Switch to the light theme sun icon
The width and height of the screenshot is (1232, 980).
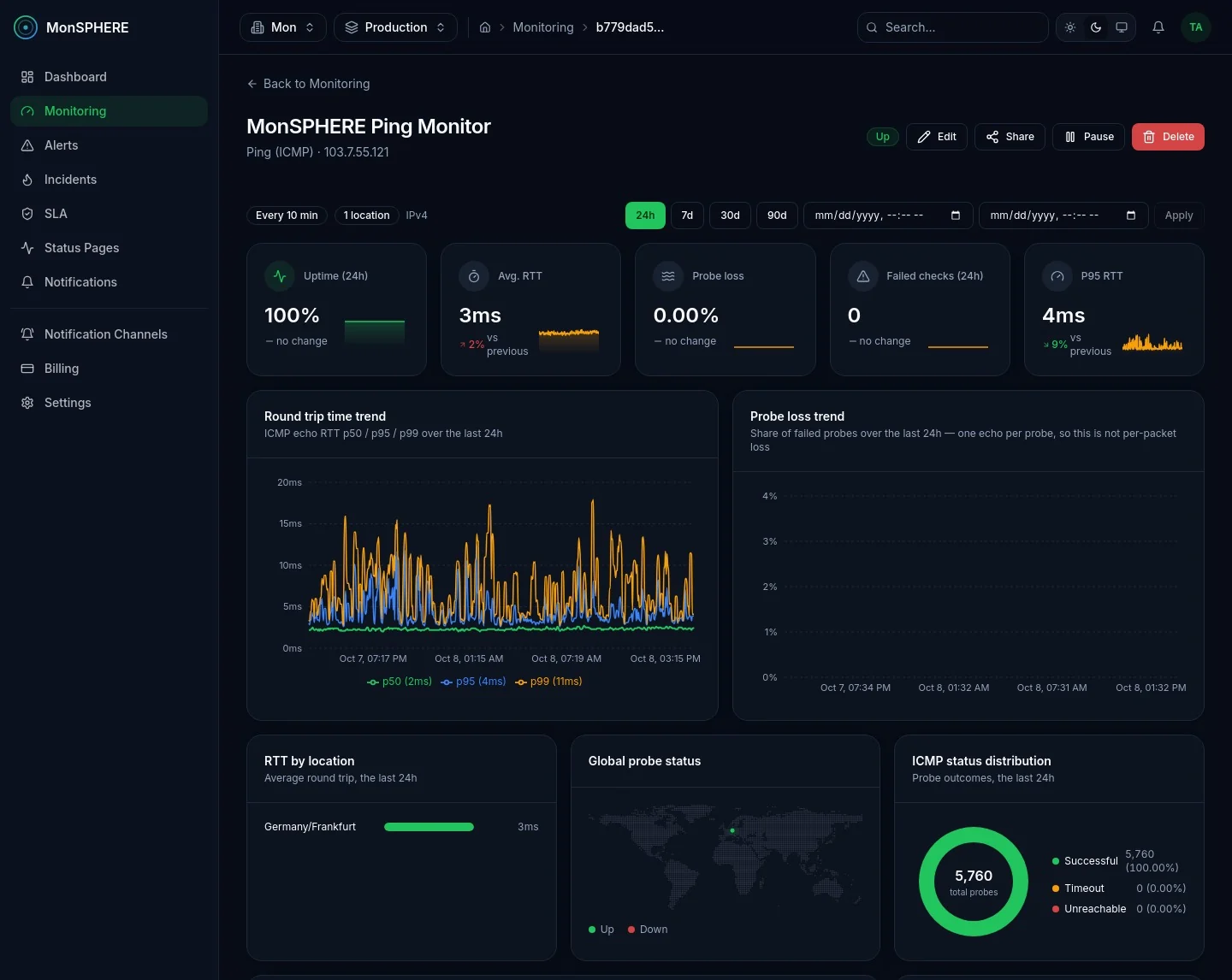coord(1070,27)
